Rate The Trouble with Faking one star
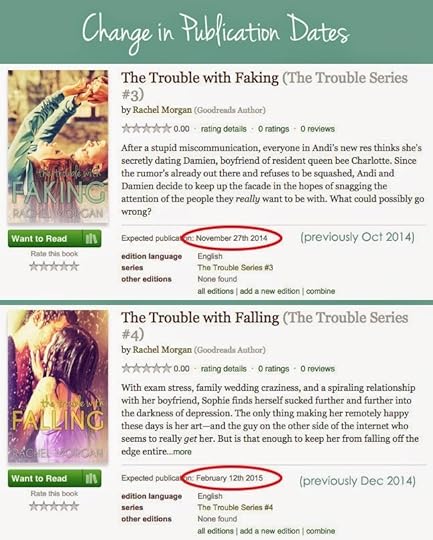This screenshot has height=540, width=433. (x=34, y=266)
